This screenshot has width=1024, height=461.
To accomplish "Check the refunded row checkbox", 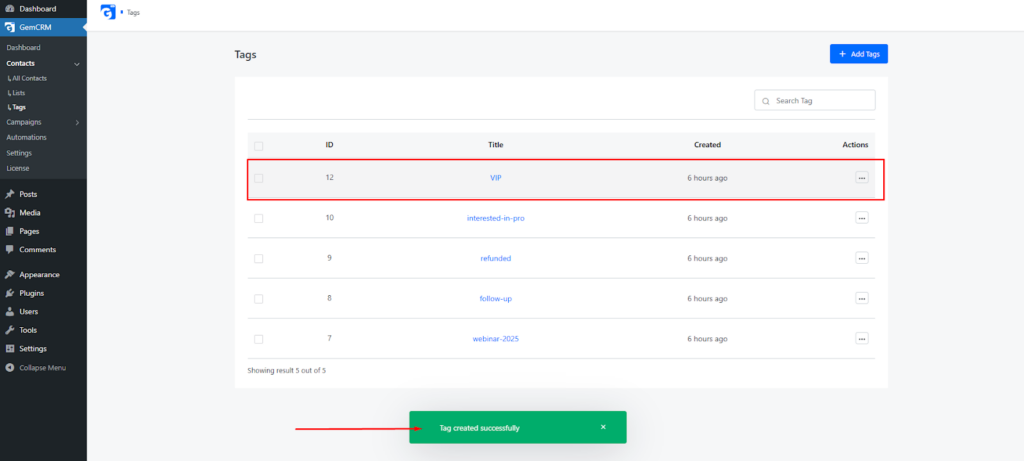I will point(259,259).
